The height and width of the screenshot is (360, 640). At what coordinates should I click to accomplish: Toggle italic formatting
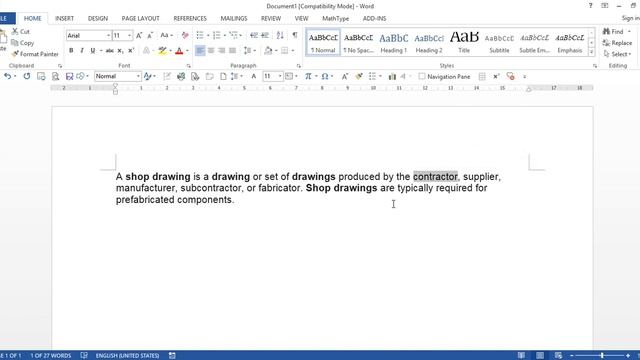82,51
